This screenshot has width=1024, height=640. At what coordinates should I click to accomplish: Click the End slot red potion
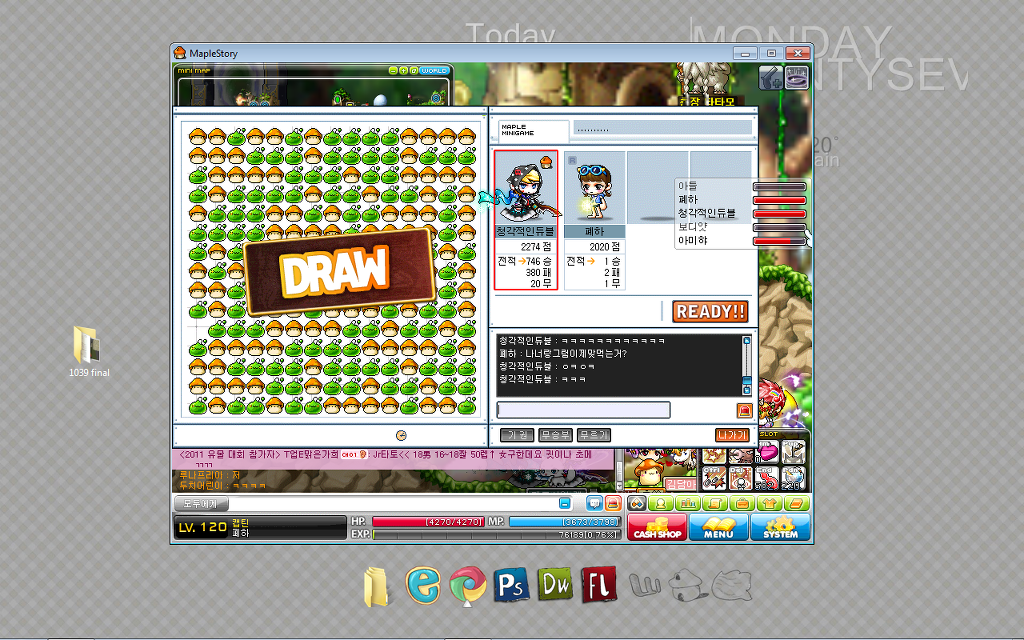tap(767, 479)
